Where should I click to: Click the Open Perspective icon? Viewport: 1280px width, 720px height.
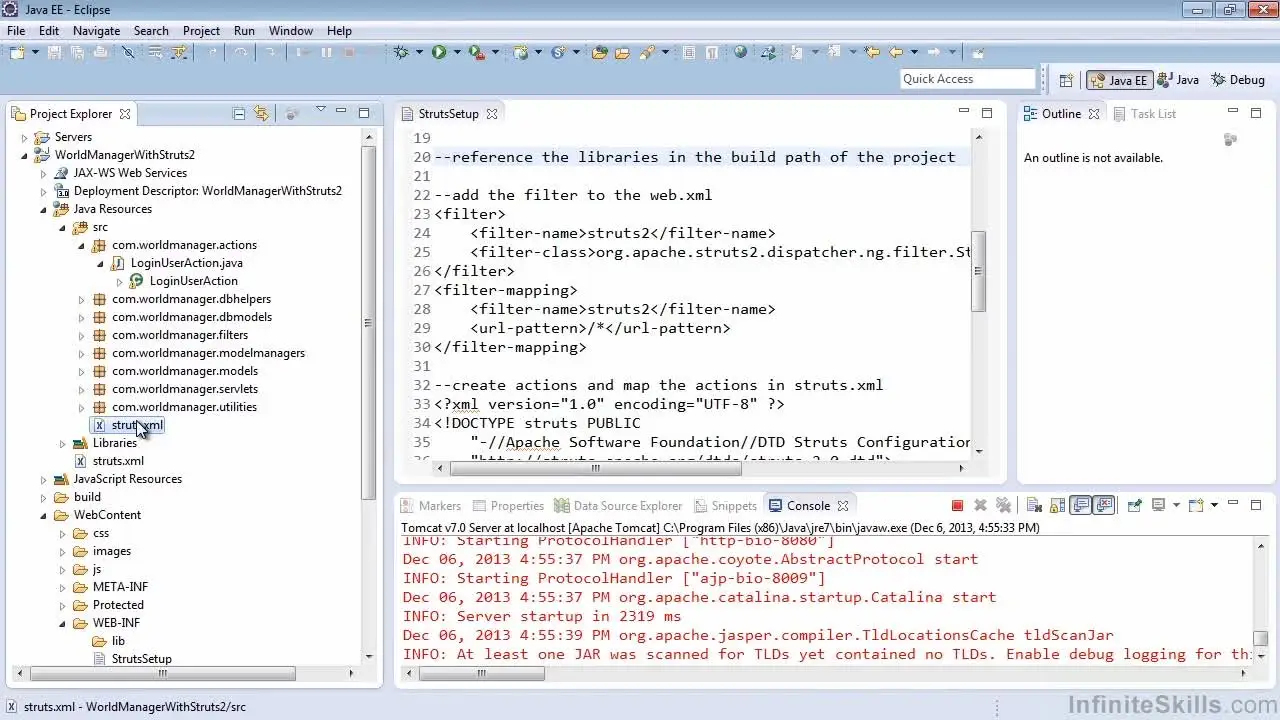point(1066,80)
